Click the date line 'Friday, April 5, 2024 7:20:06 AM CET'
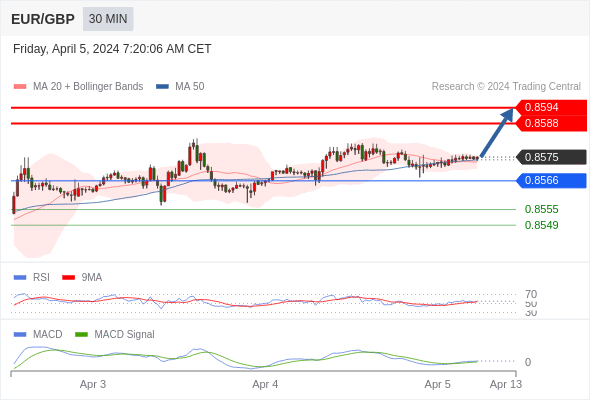The height and width of the screenshot is (400, 590). pyautogui.click(x=112, y=49)
